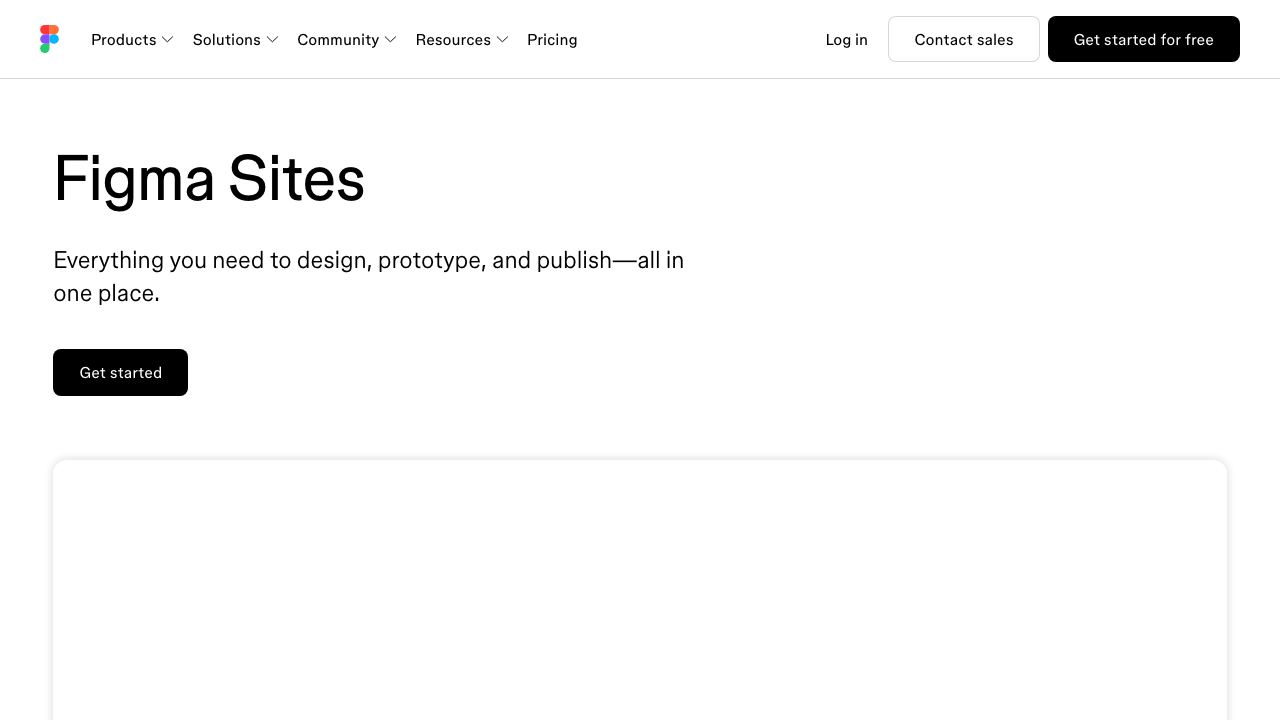
Task: Click the Log in link
Action: [846, 39]
